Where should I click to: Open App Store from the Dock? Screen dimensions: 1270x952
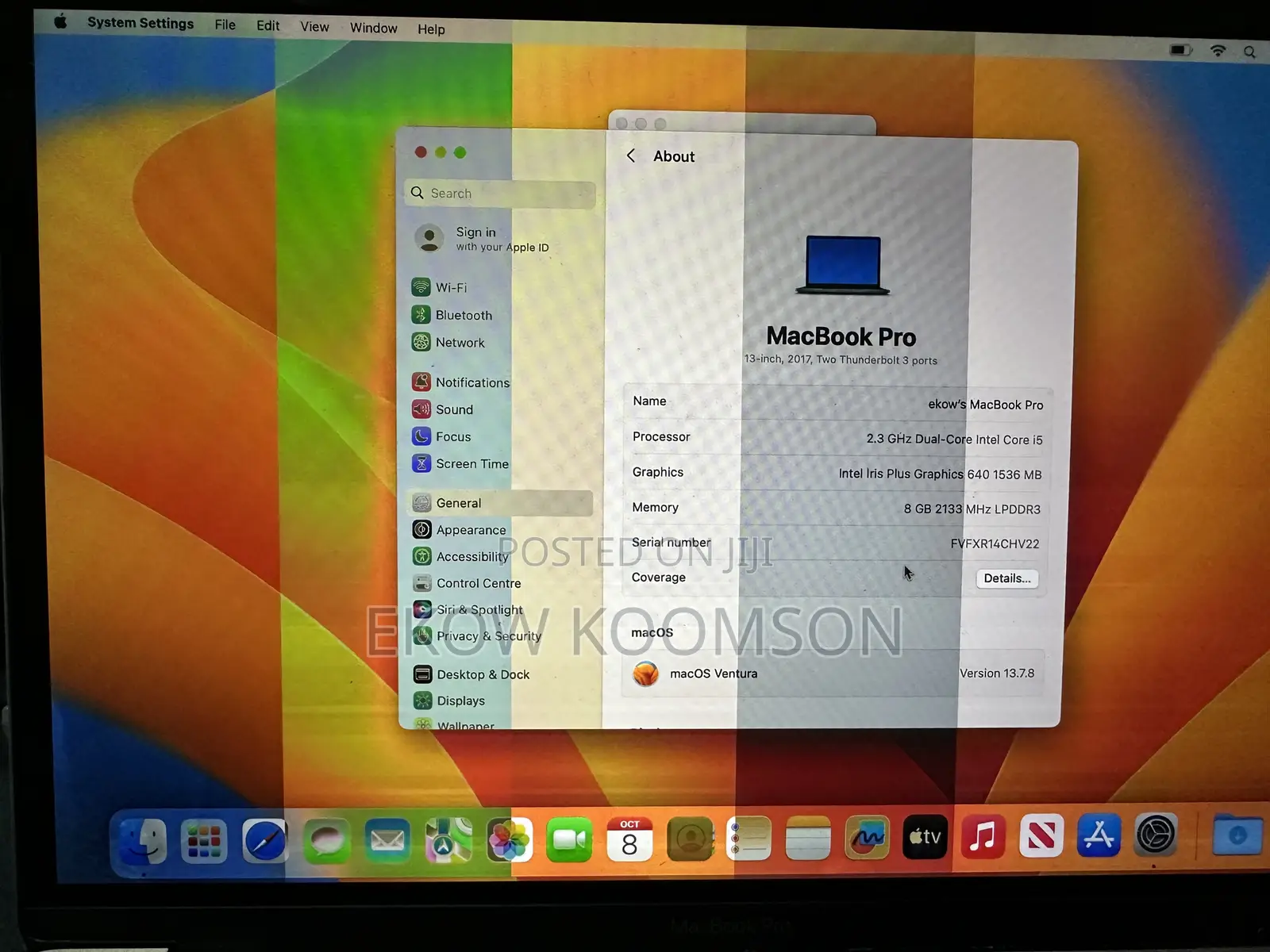pos(1099,835)
